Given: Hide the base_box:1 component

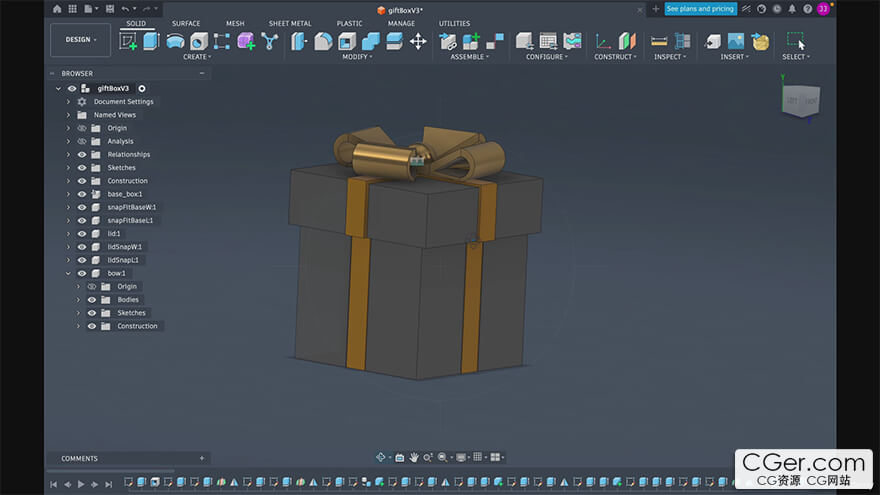Looking at the screenshot, I should [x=82, y=194].
